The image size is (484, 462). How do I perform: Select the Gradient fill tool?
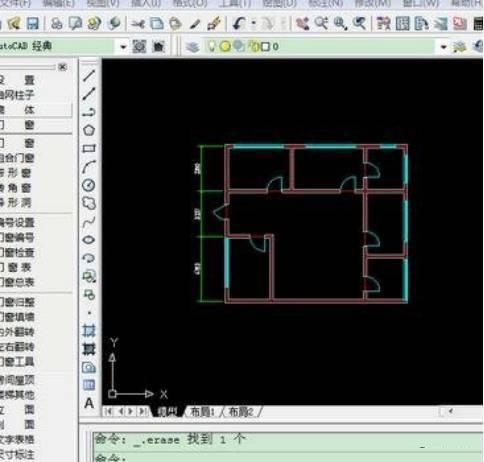click(89, 349)
